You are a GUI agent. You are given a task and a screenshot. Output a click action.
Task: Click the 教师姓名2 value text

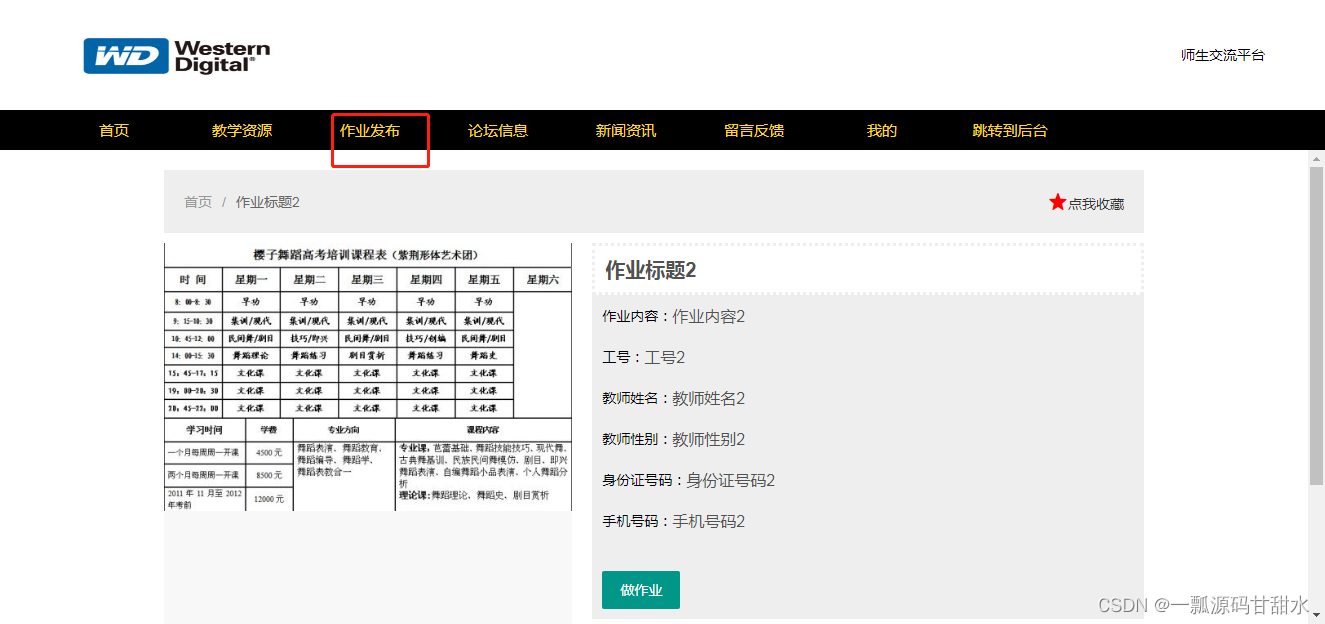(x=709, y=398)
